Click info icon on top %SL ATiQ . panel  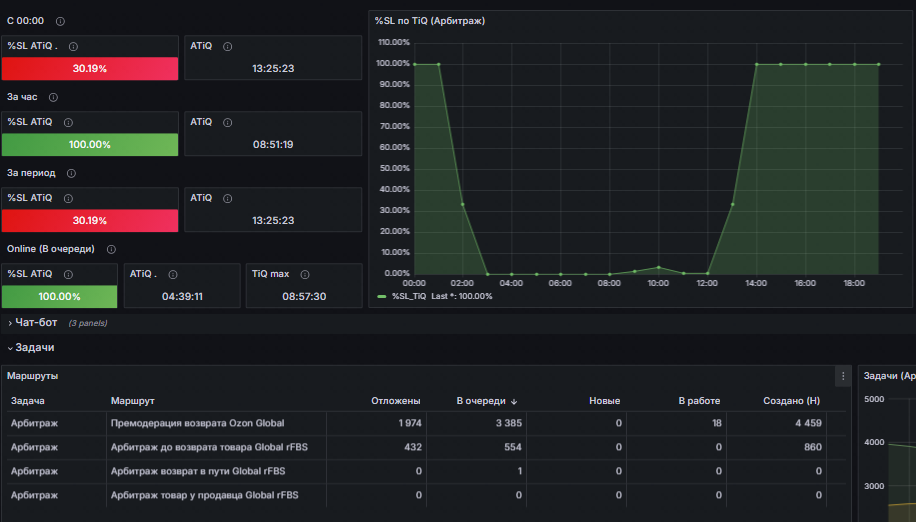(73, 46)
